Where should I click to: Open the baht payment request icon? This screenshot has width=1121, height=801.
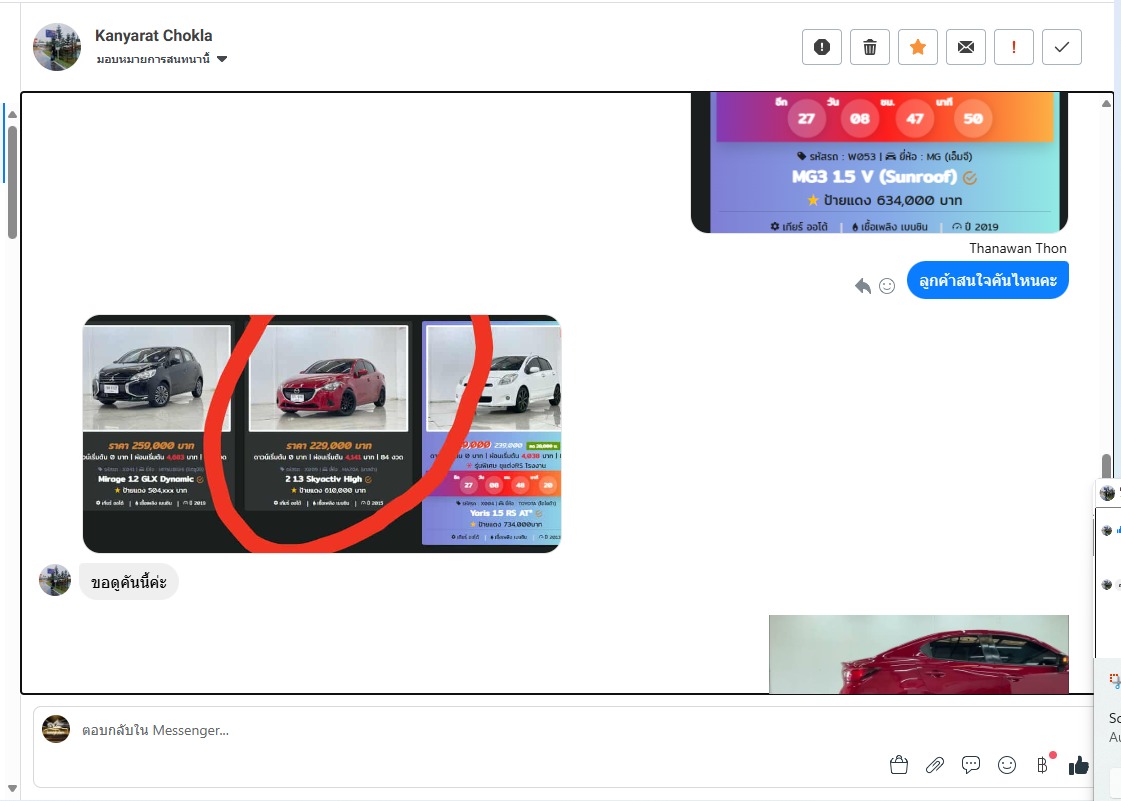[1043, 765]
